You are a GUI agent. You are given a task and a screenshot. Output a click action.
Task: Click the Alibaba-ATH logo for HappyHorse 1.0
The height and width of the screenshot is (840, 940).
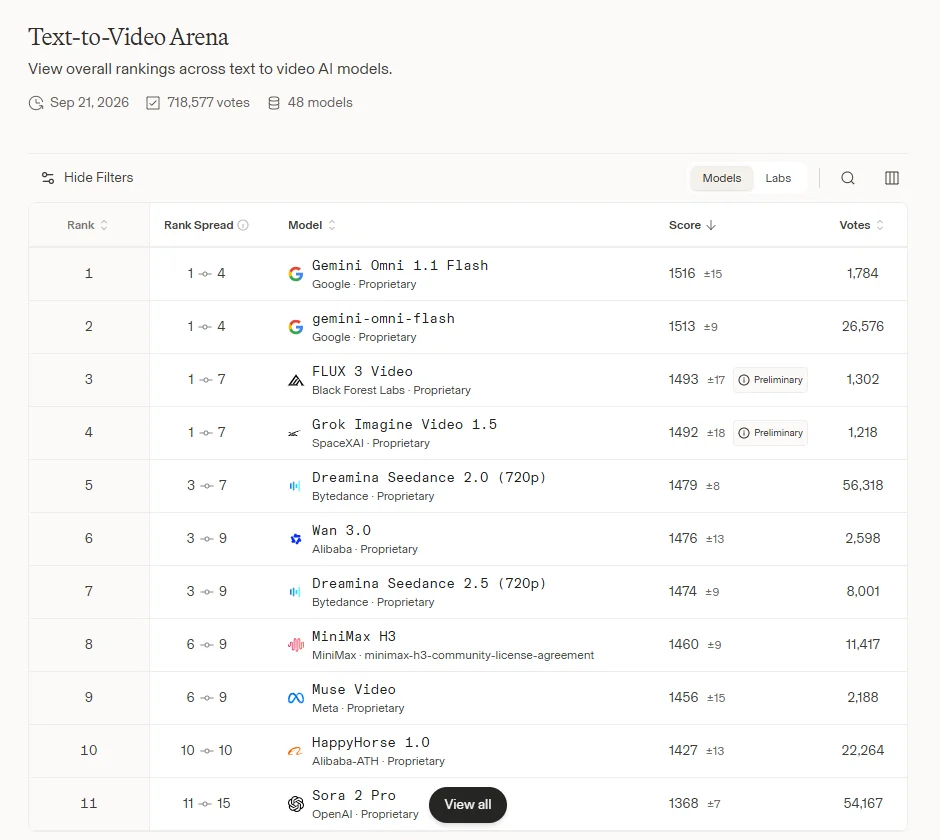[295, 751]
